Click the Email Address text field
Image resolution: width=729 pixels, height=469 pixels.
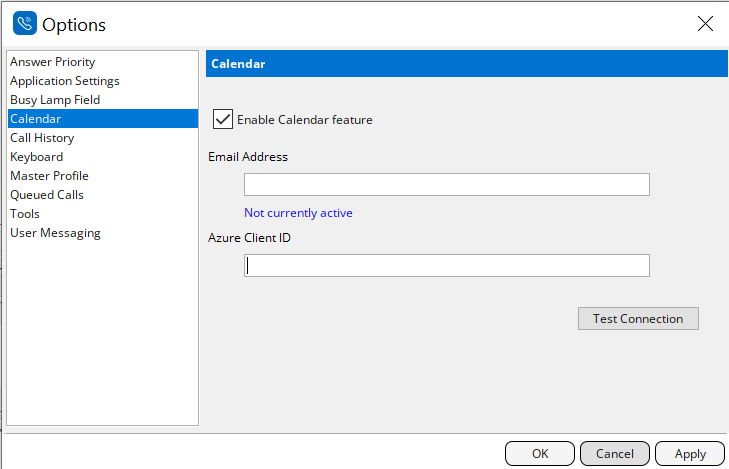coord(447,185)
